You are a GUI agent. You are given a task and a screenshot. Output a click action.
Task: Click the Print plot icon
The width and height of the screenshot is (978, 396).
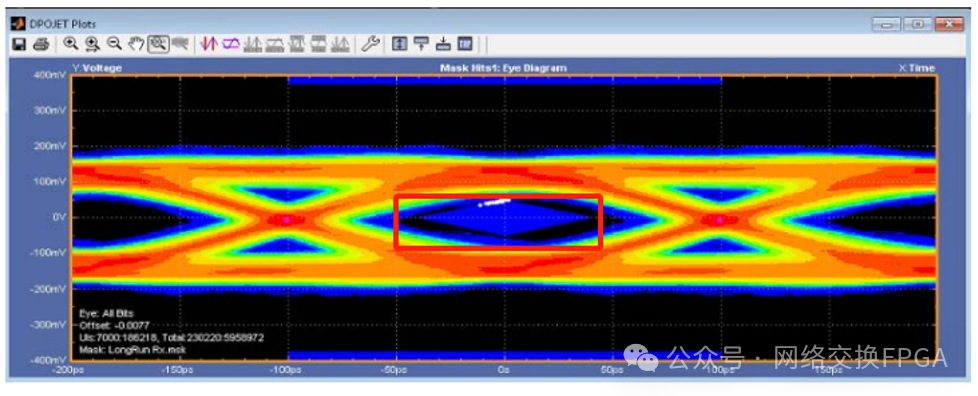click(x=41, y=44)
